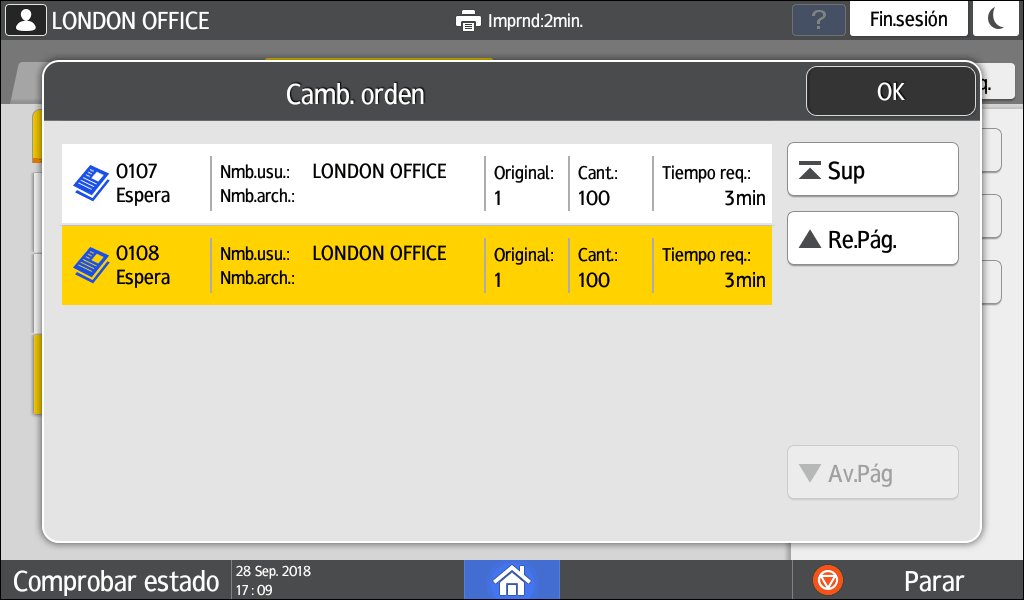Click the Imprnd:2min. status text
The image size is (1024, 600).
coord(535,21)
